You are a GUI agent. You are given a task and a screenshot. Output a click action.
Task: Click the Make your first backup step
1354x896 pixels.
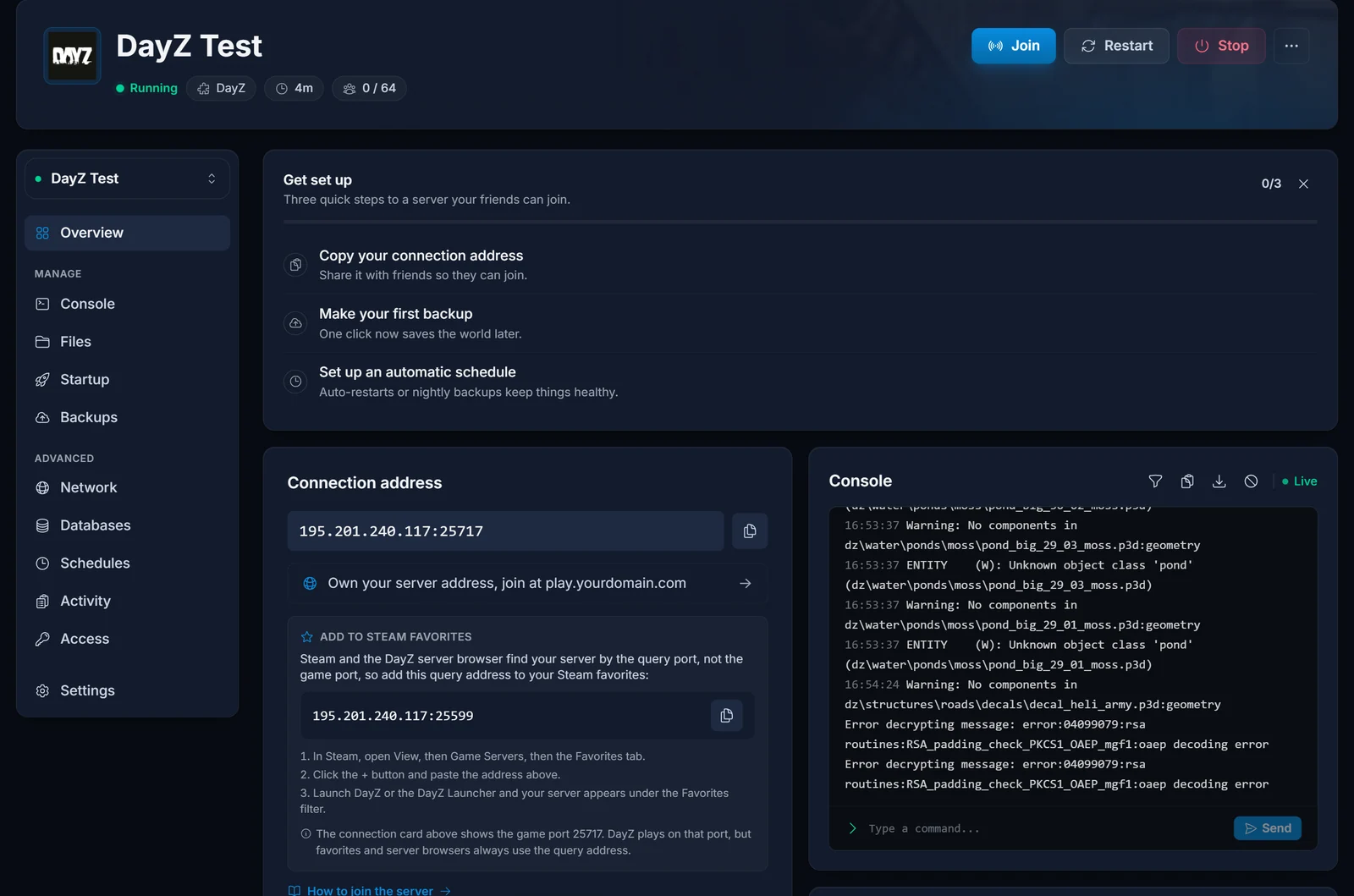click(x=800, y=323)
